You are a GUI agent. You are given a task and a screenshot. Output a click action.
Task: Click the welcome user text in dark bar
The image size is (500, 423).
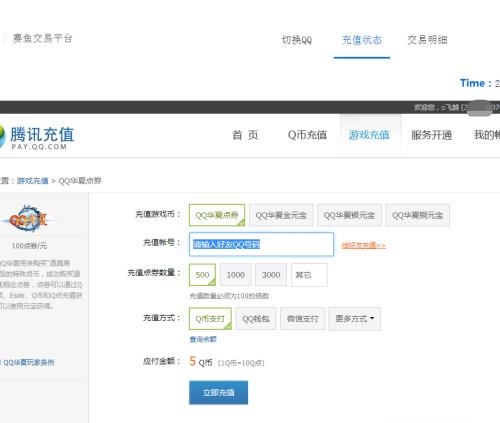pyautogui.click(x=456, y=107)
